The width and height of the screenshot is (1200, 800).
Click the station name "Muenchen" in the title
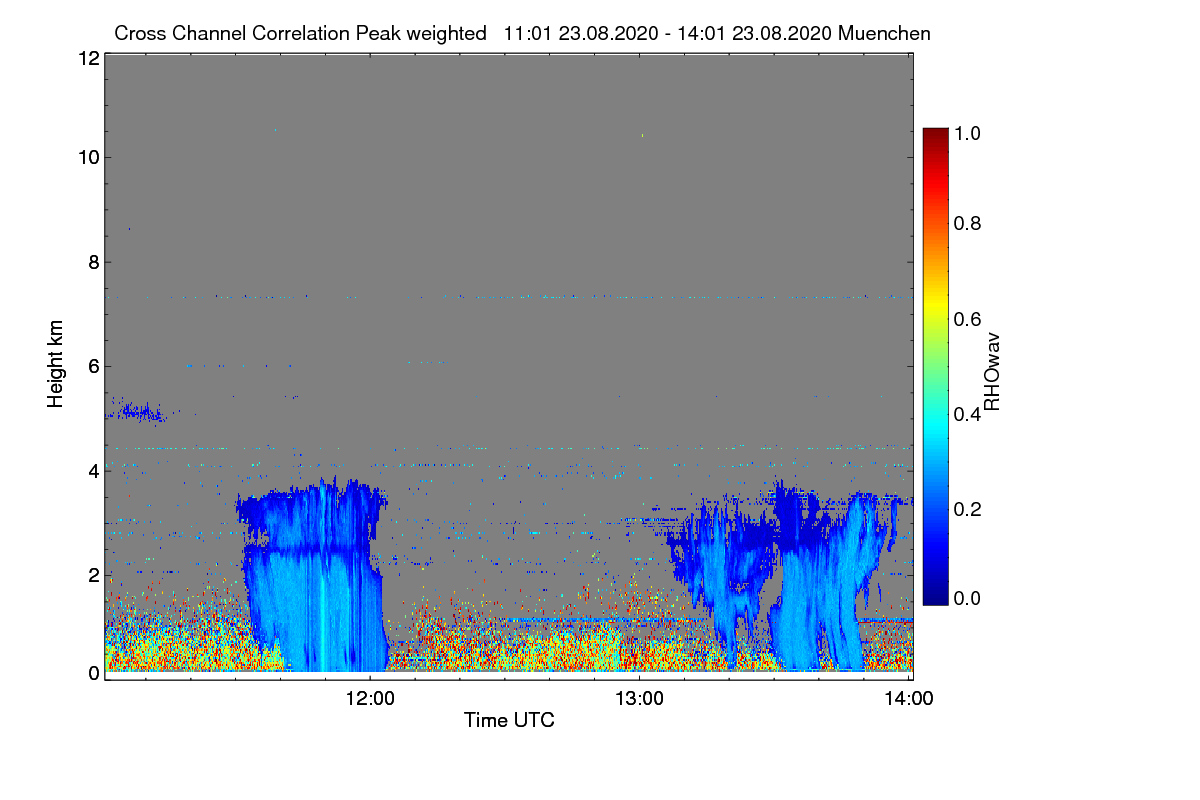tap(885, 33)
